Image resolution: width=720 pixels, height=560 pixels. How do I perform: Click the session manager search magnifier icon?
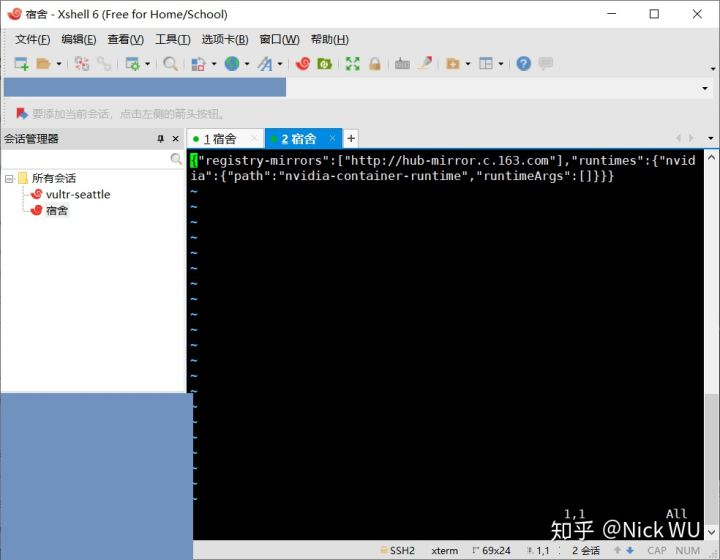176,159
